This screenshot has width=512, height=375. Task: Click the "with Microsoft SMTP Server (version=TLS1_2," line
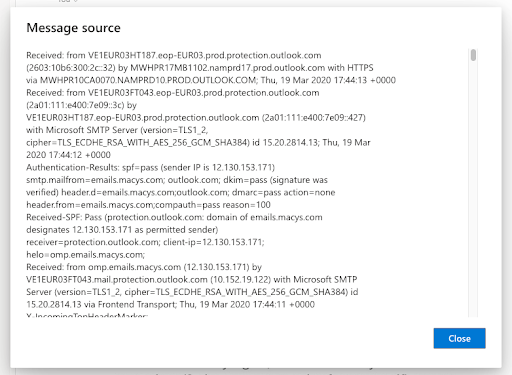tap(117, 130)
